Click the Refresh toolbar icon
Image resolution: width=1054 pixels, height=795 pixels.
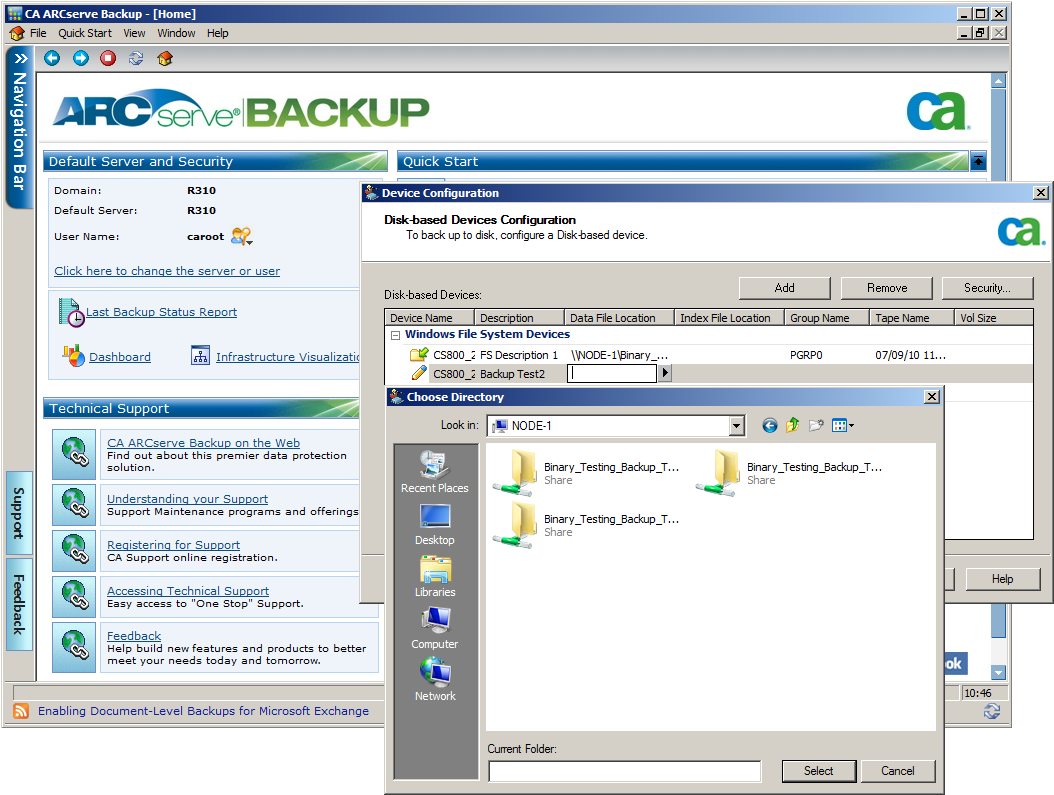136,58
